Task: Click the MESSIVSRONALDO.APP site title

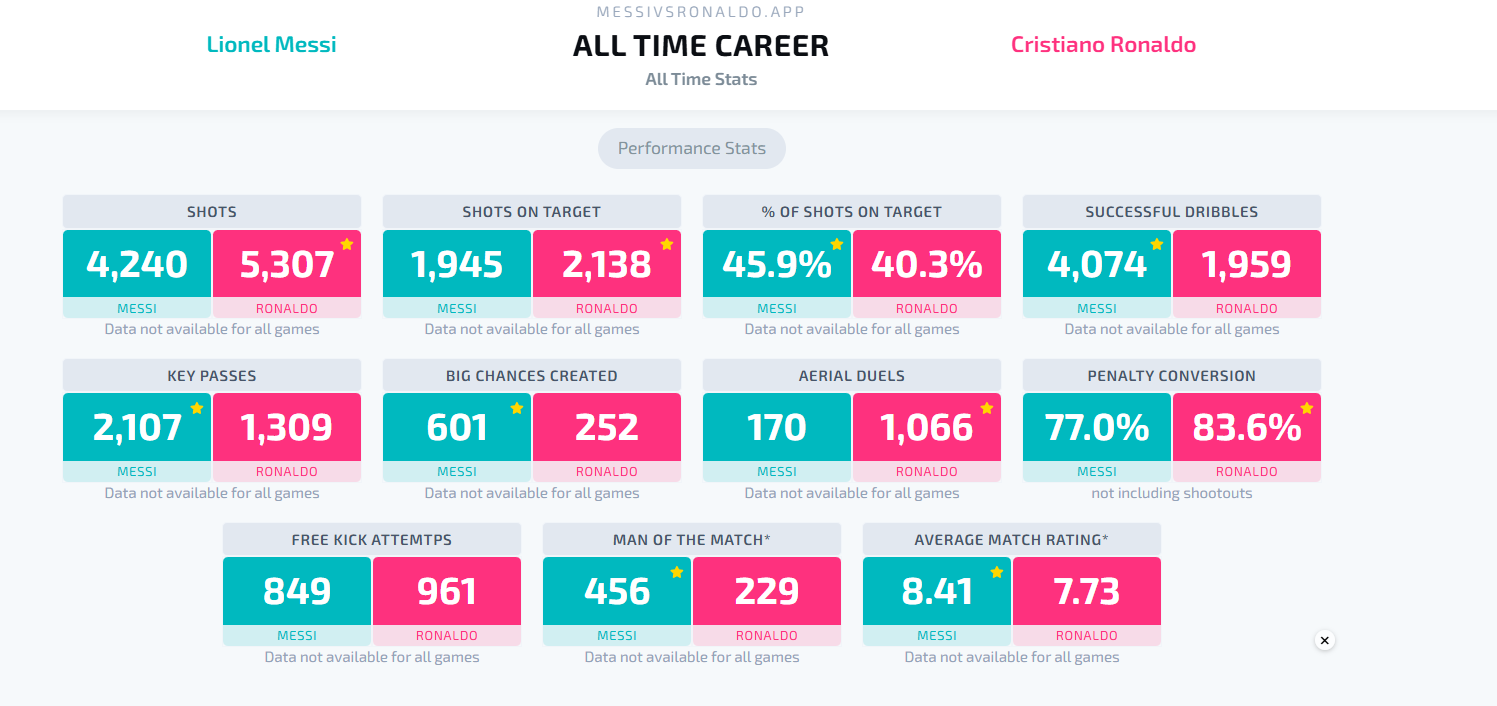Action: [x=701, y=12]
